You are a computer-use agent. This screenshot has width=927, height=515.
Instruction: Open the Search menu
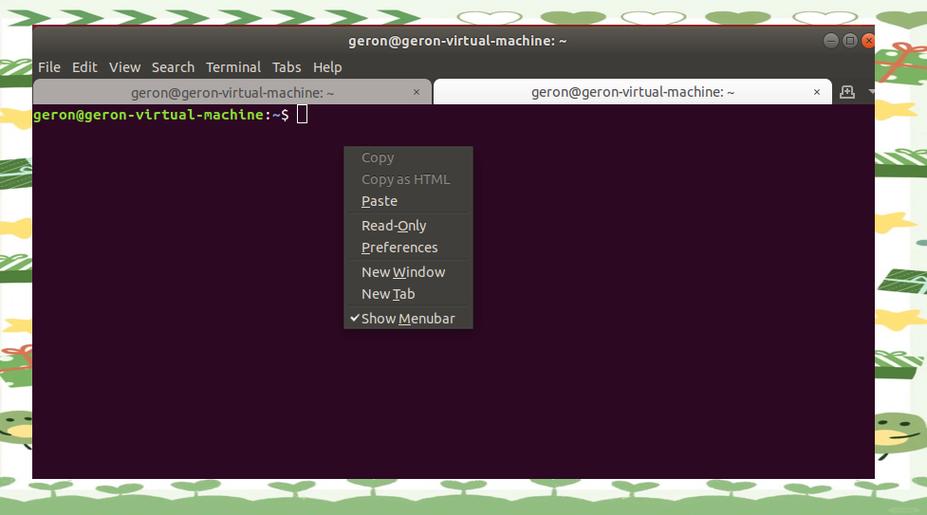173,67
